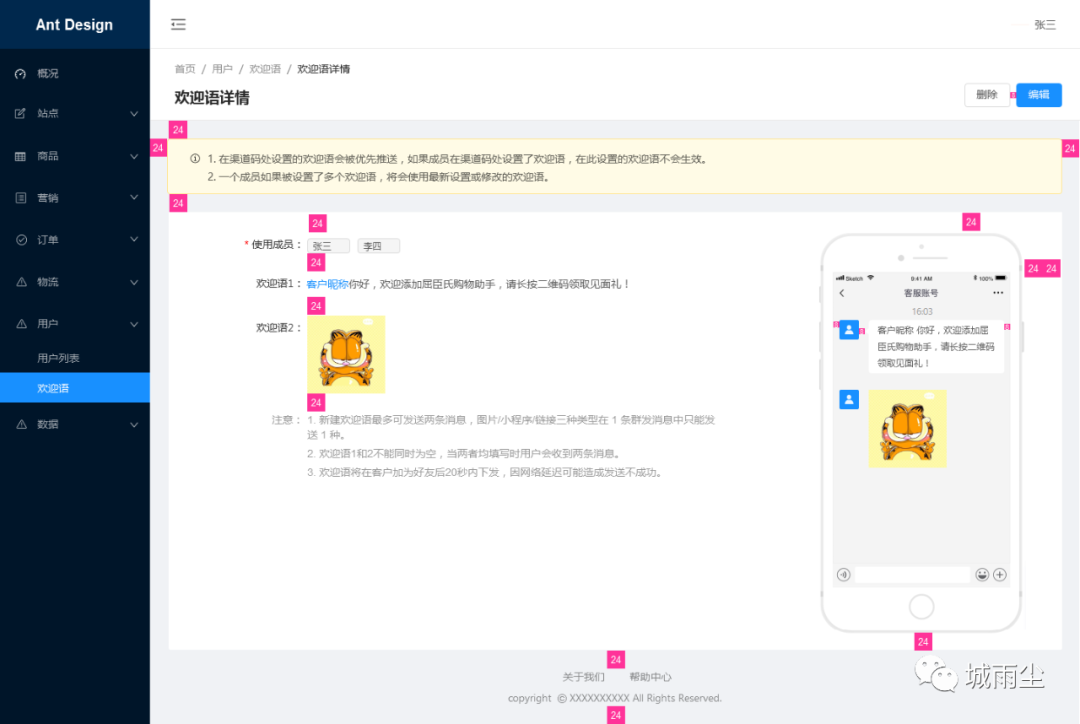Open the 关于我们 footer link

point(583,677)
